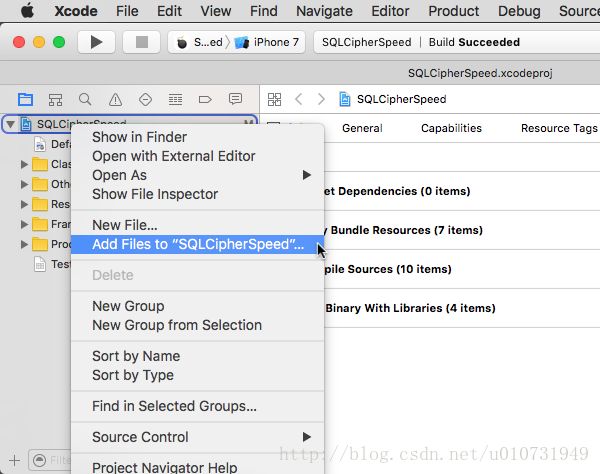Collapse the SQLCipherSpeed project root

pyautogui.click(x=11, y=124)
